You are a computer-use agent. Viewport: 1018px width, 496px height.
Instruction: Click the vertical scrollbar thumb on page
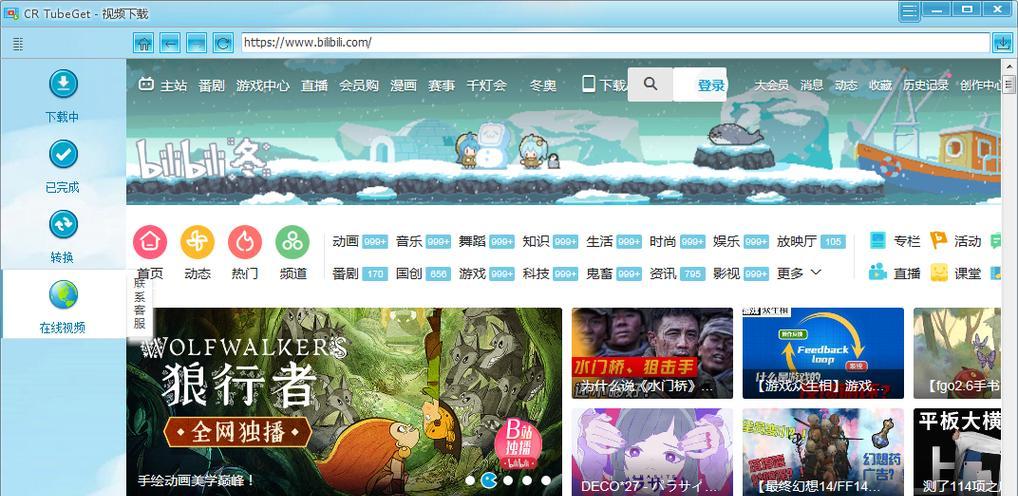(1008, 84)
